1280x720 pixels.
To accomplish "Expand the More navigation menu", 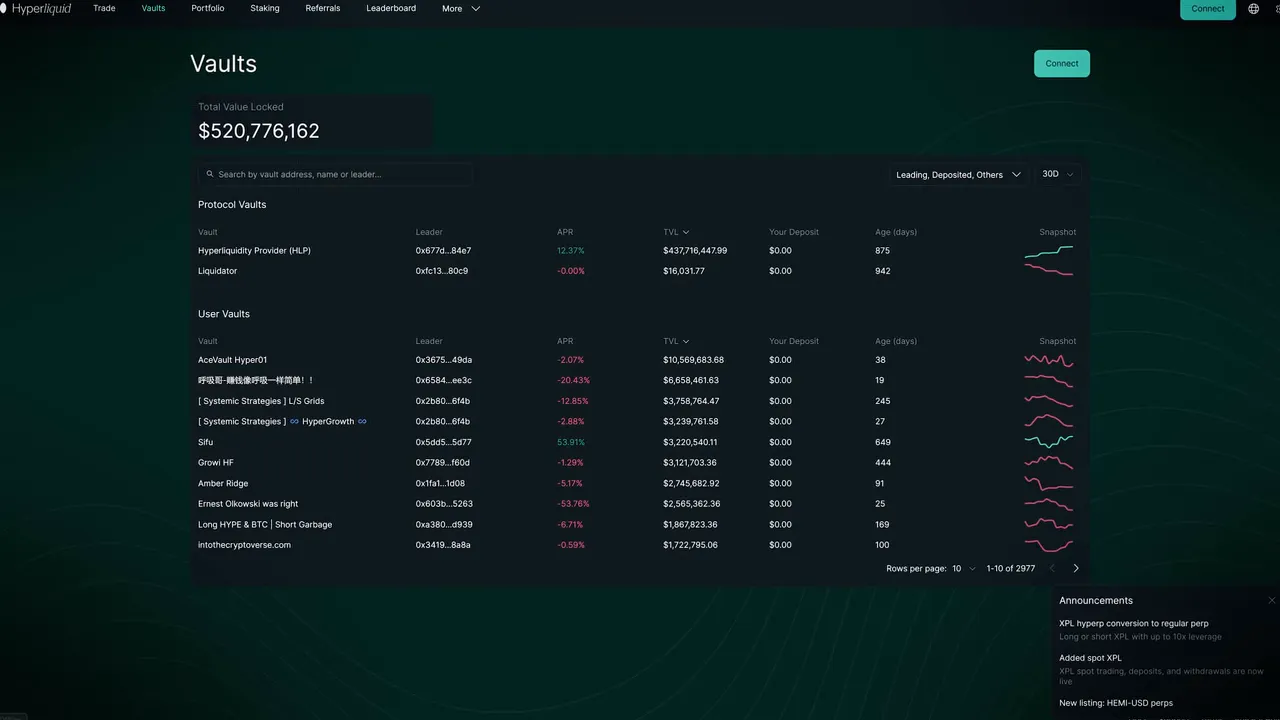I will 461,8.
